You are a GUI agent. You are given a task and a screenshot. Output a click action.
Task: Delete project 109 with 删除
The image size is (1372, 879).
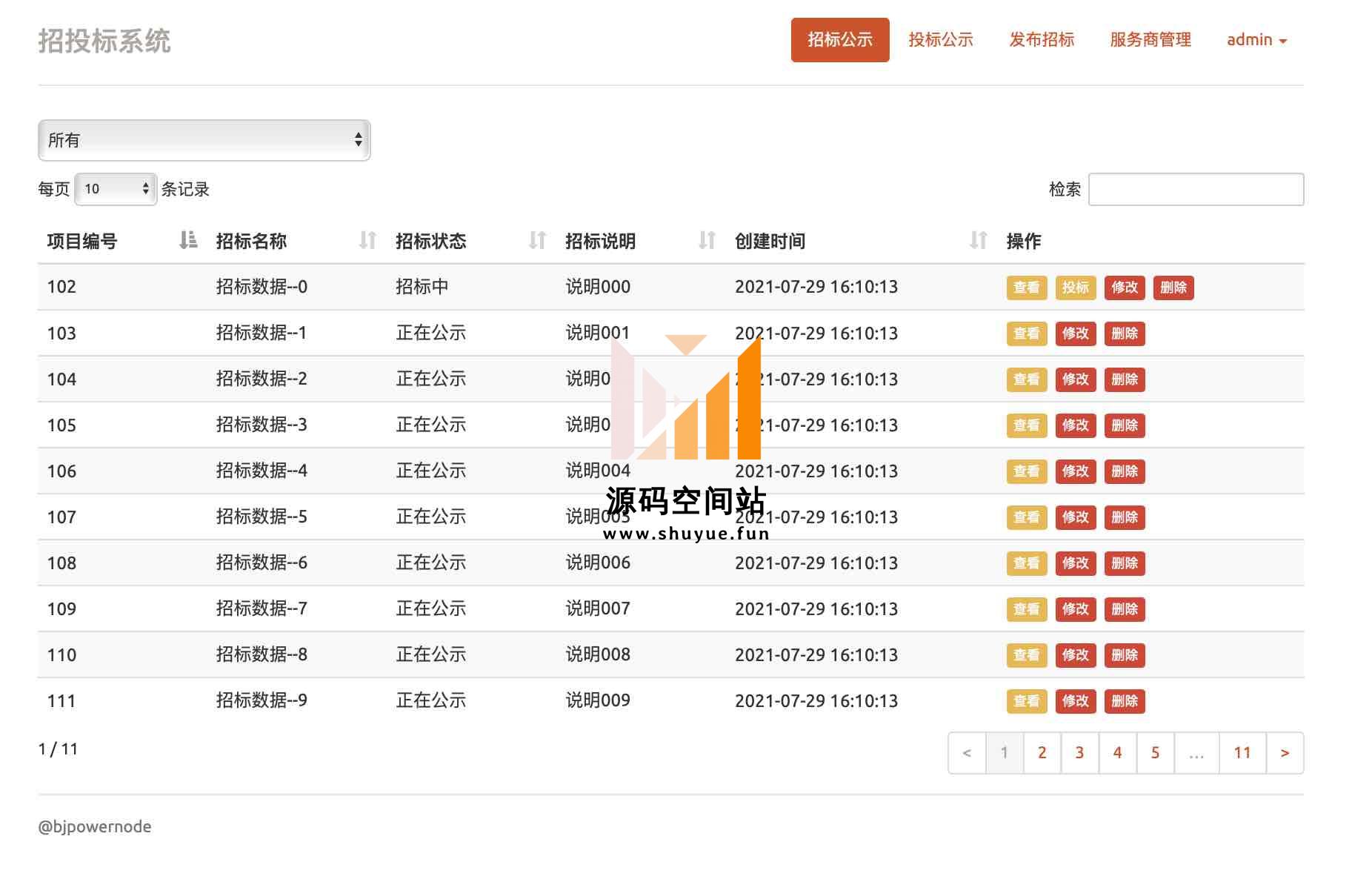pyautogui.click(x=1125, y=609)
